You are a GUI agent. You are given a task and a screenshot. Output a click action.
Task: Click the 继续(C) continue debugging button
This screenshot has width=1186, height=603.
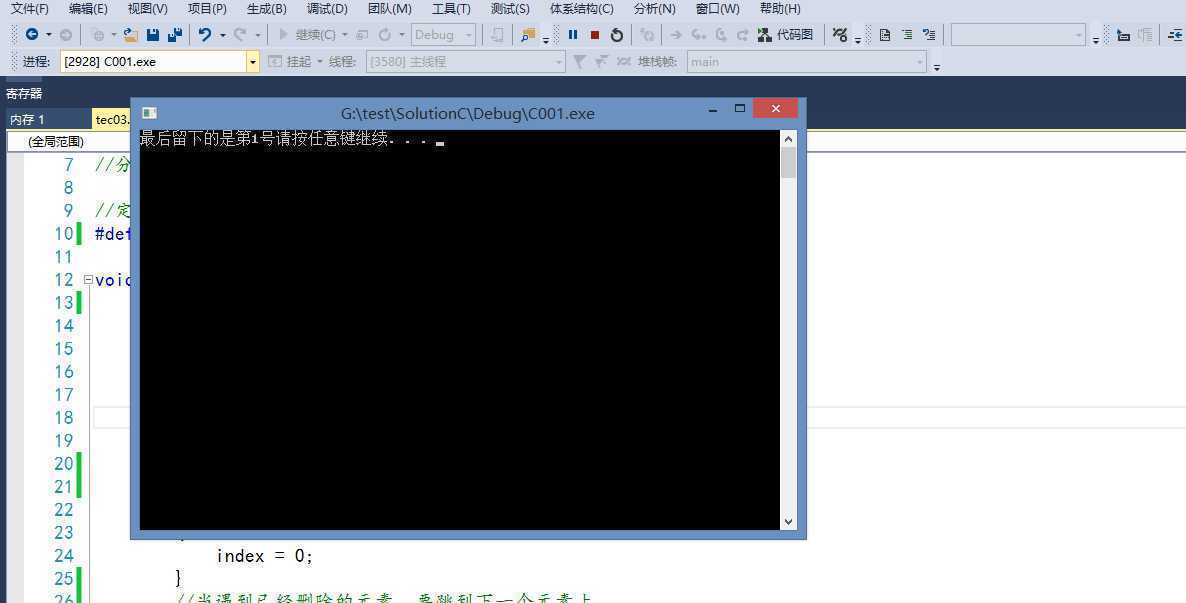tap(309, 35)
